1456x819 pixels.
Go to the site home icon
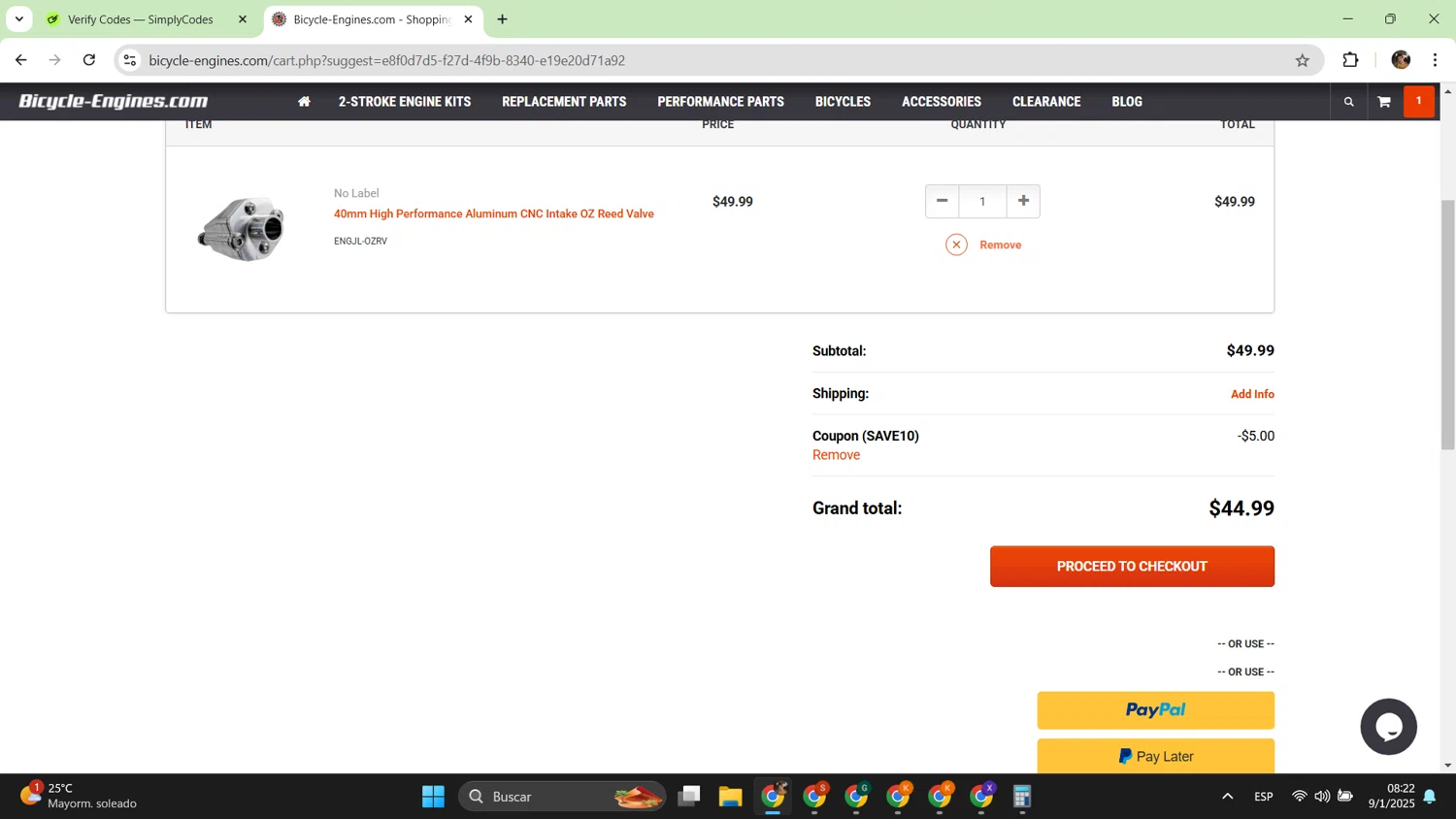pos(304,102)
